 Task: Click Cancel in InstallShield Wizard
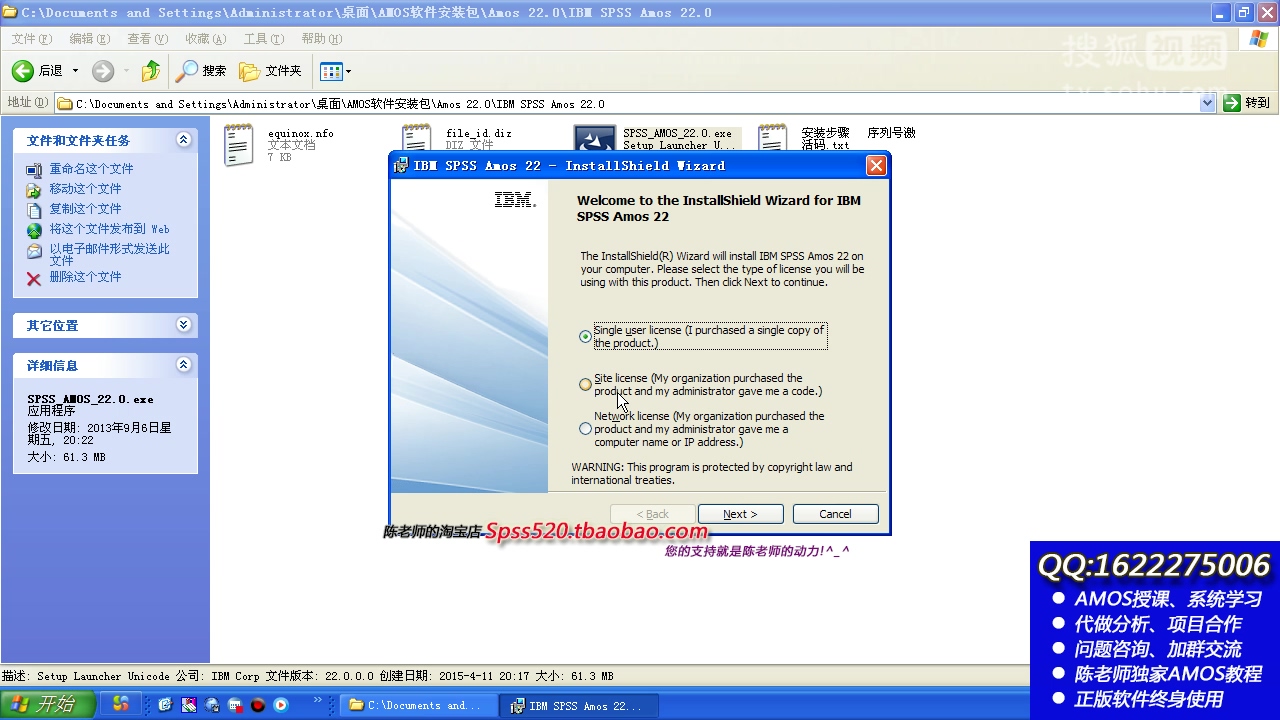(835, 514)
